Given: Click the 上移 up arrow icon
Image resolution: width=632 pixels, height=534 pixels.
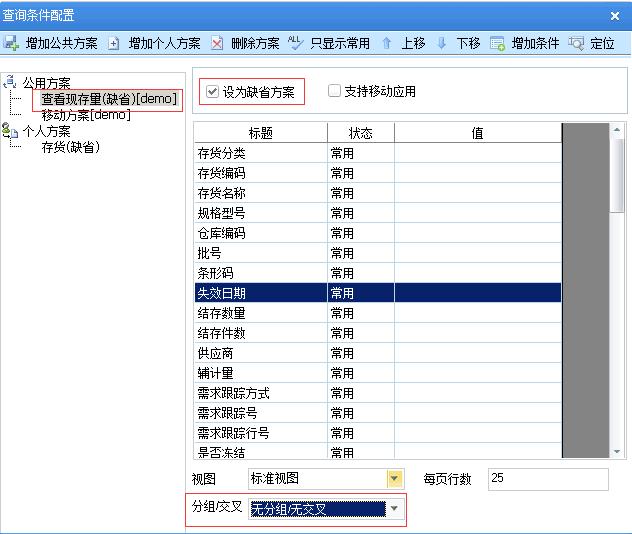Looking at the screenshot, I should tap(387, 43).
